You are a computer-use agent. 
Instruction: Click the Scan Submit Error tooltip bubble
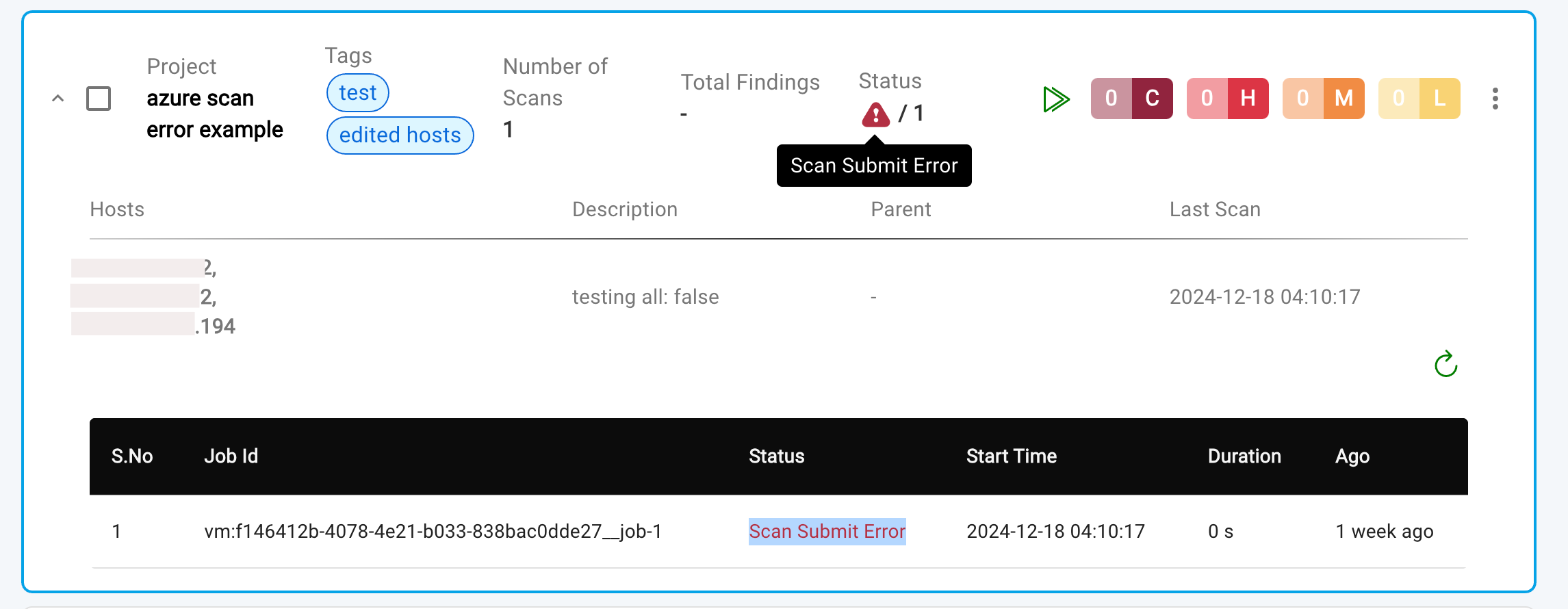click(874, 165)
